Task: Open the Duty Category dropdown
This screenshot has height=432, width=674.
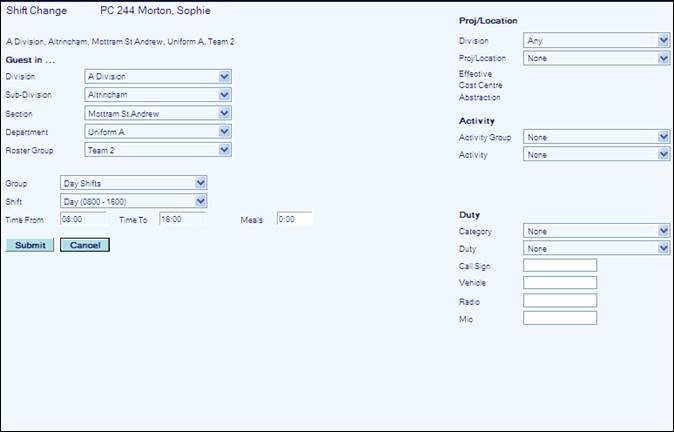Action: coord(596,231)
